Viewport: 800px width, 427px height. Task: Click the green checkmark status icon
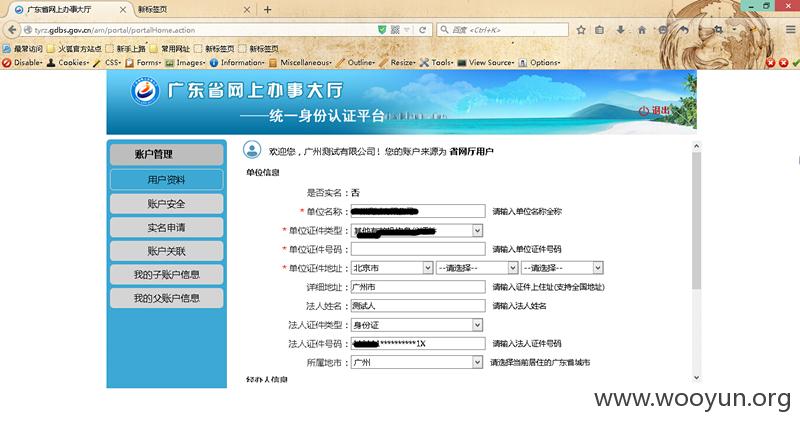[795, 63]
